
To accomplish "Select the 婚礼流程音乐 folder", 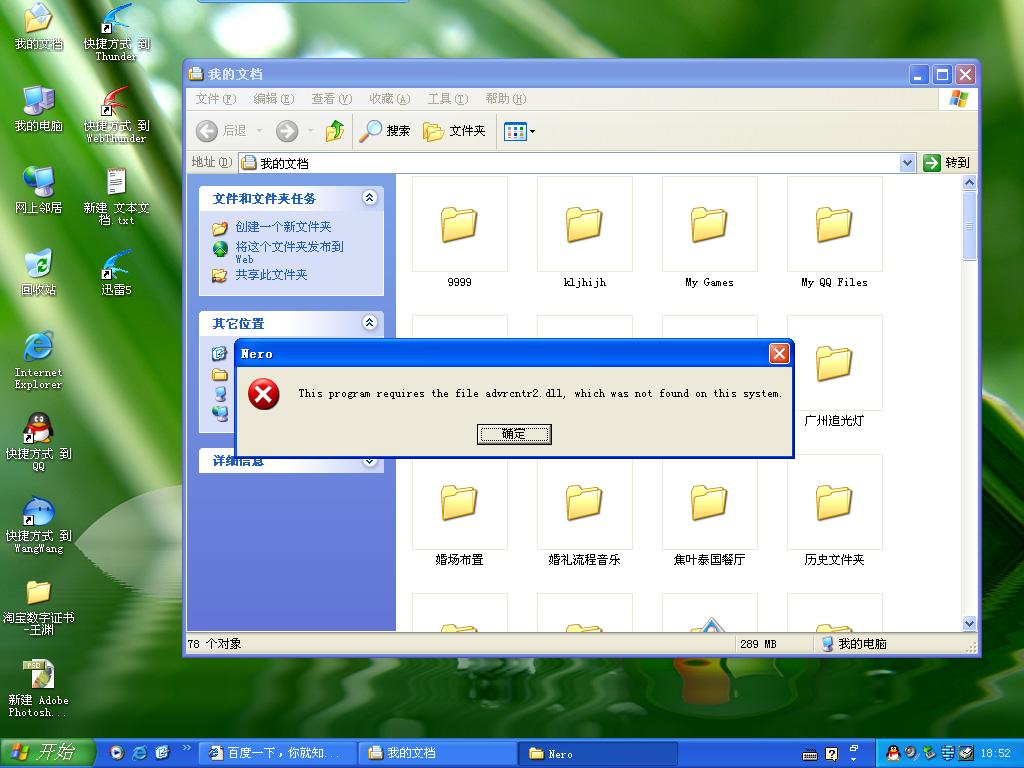I will pyautogui.click(x=584, y=511).
